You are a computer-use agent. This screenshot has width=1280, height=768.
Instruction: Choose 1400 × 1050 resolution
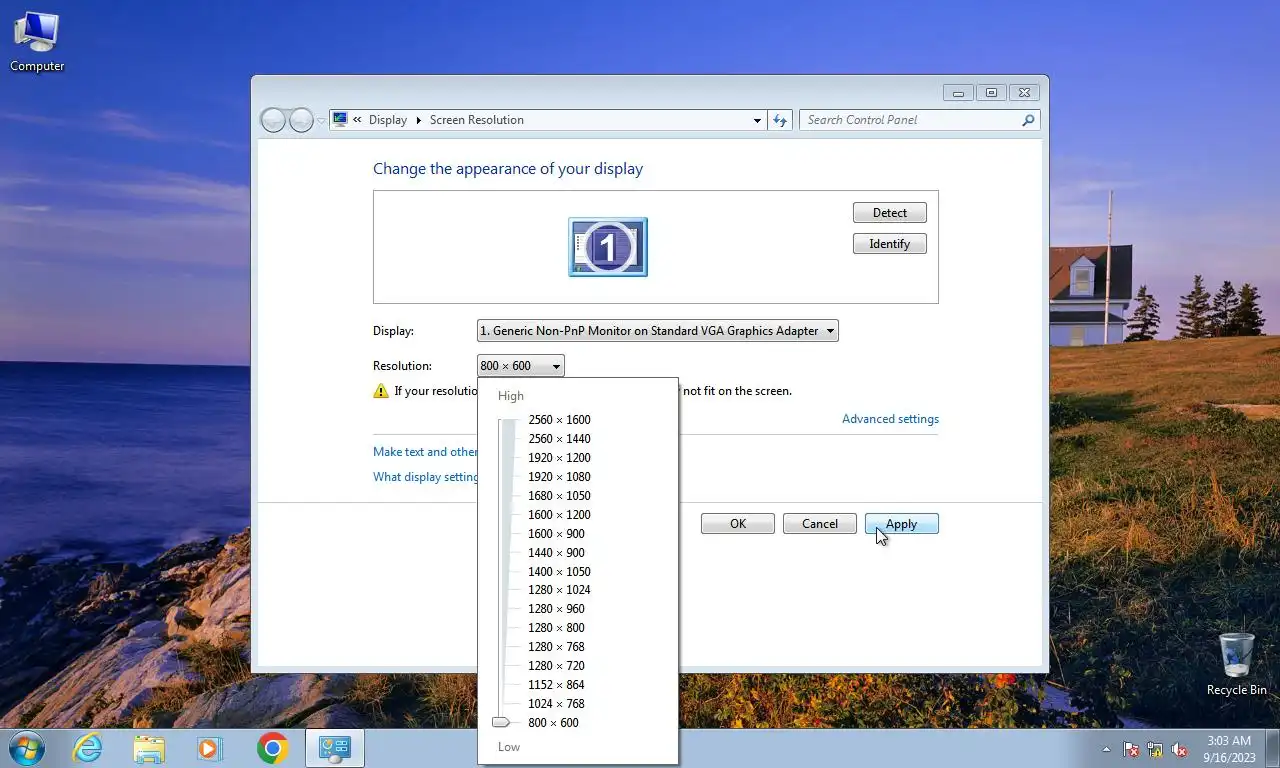[x=559, y=572]
